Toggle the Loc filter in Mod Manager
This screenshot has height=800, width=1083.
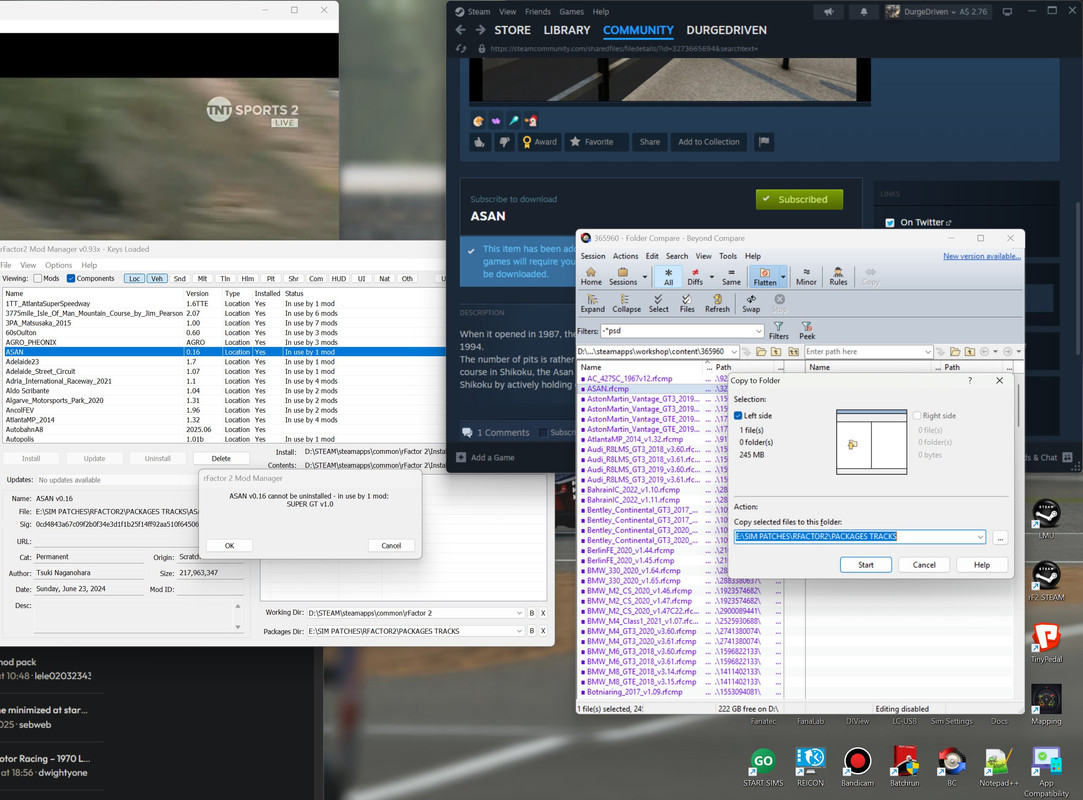click(x=134, y=278)
